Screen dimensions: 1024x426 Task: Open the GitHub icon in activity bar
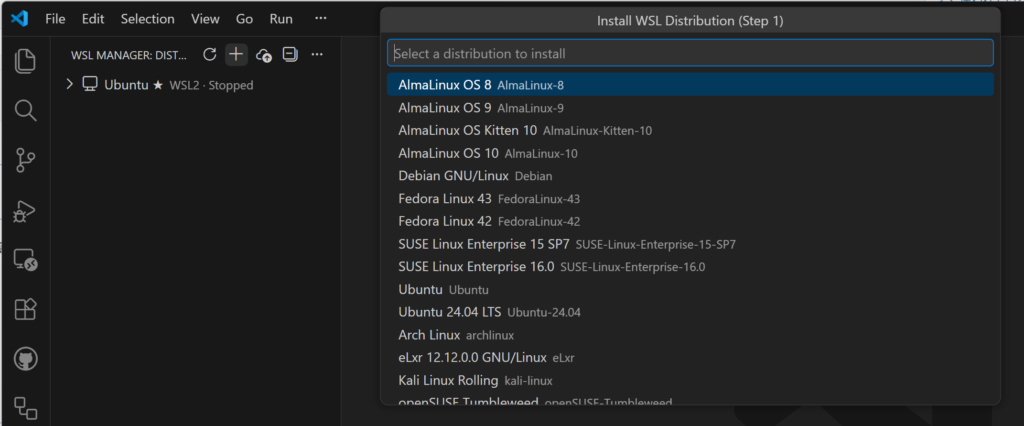tap(25, 359)
